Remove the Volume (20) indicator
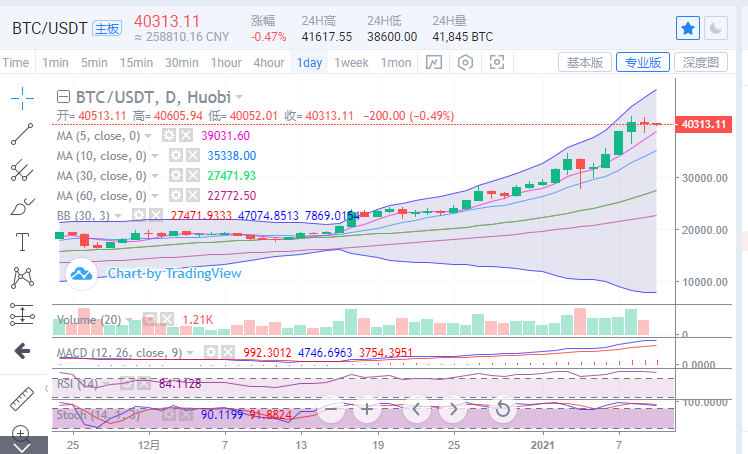The width and height of the screenshot is (748, 454). click(166, 320)
